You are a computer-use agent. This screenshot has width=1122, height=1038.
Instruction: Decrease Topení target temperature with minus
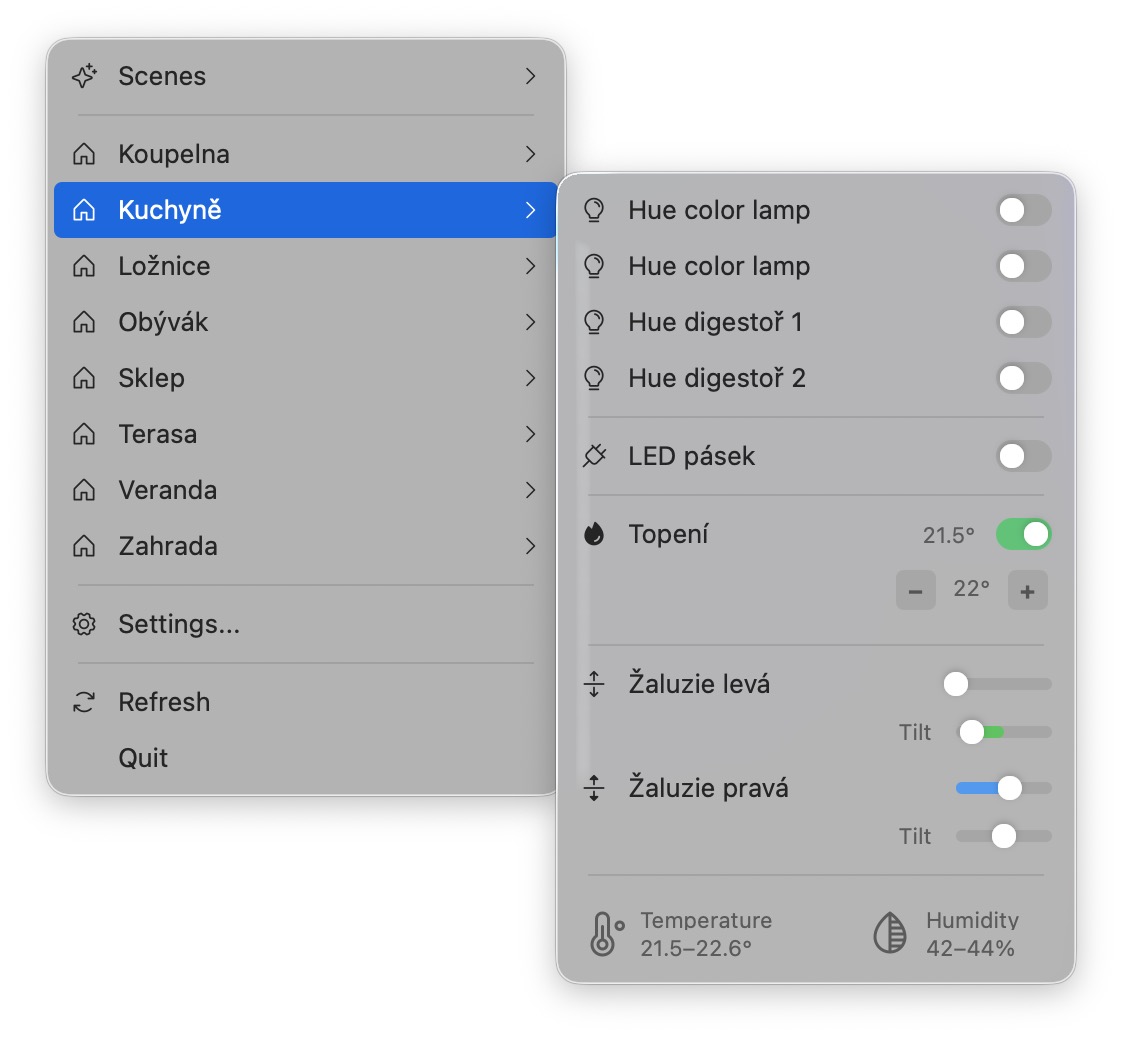click(x=915, y=591)
